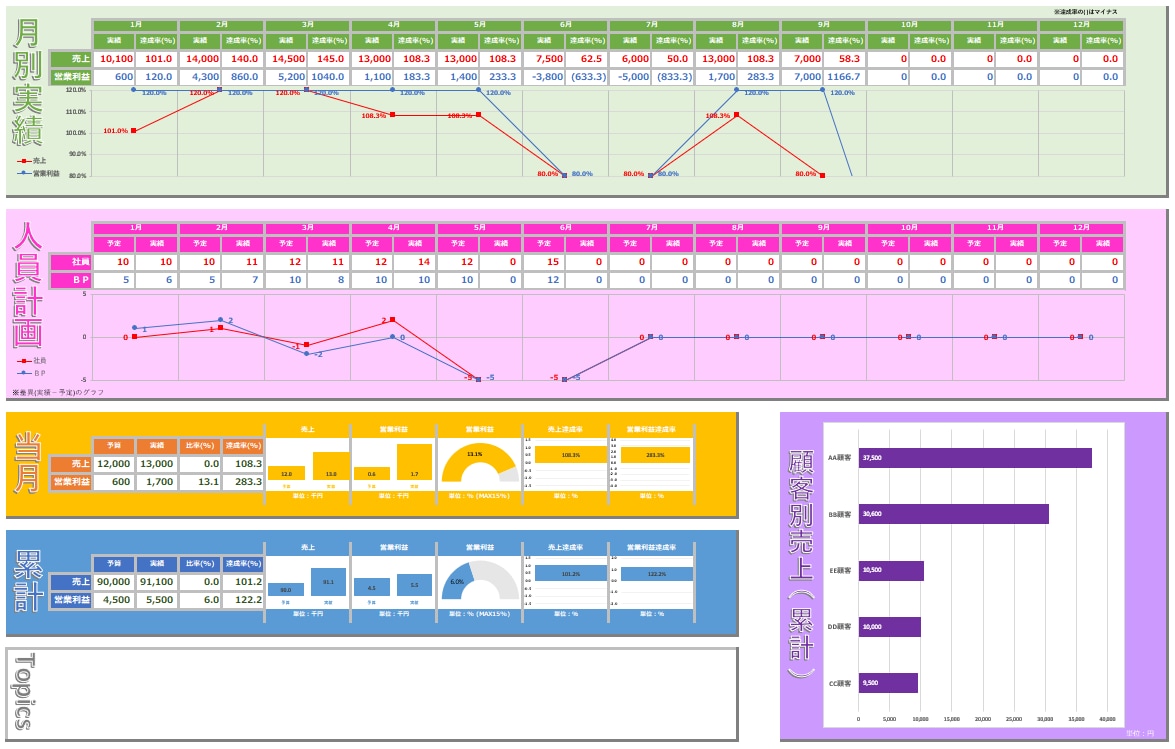1175x749 pixels.
Task: Select the AA顧客 bar showing 37,500
Action: (x=975, y=458)
